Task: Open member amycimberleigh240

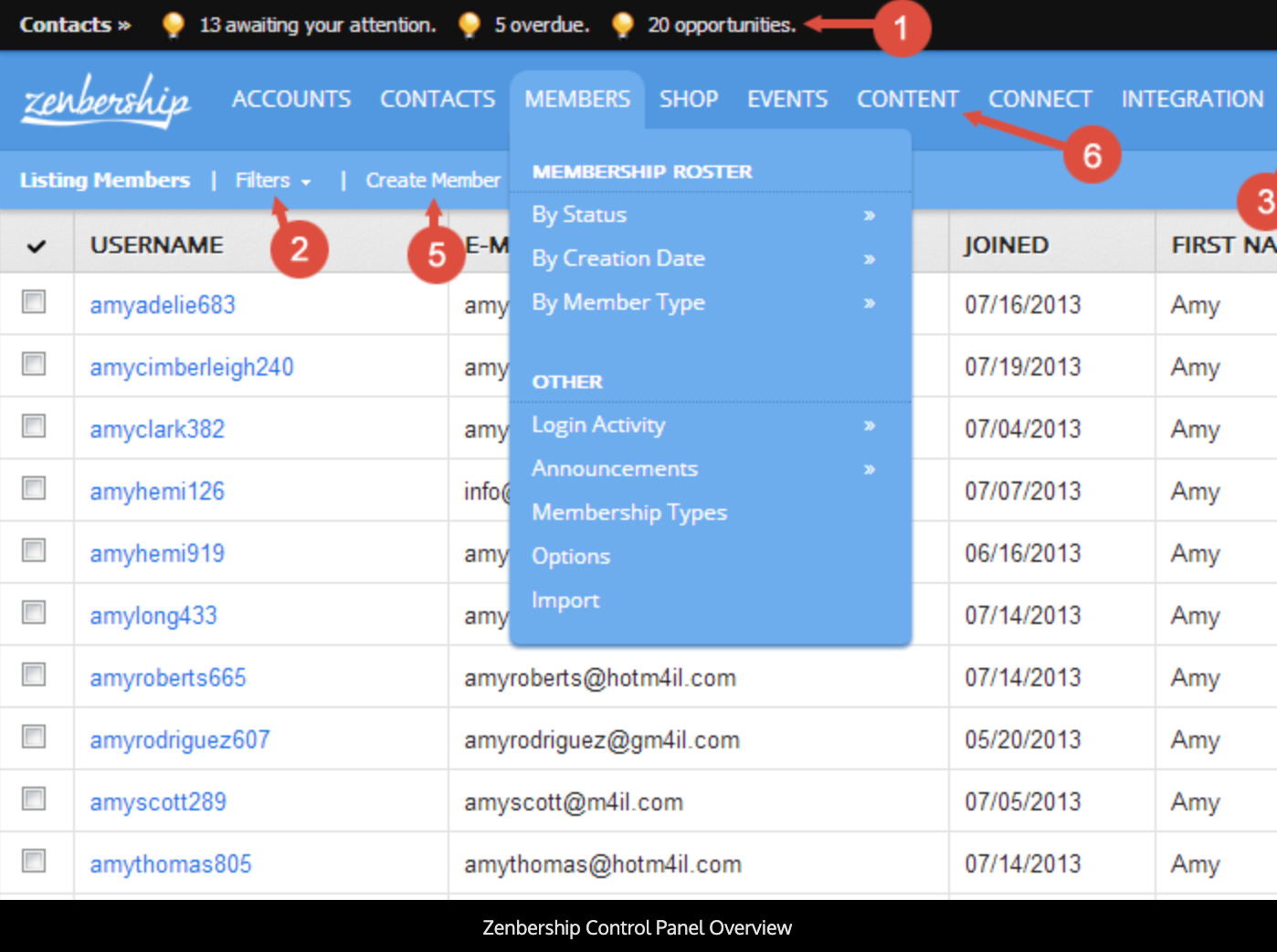Action: pyautogui.click(x=192, y=367)
